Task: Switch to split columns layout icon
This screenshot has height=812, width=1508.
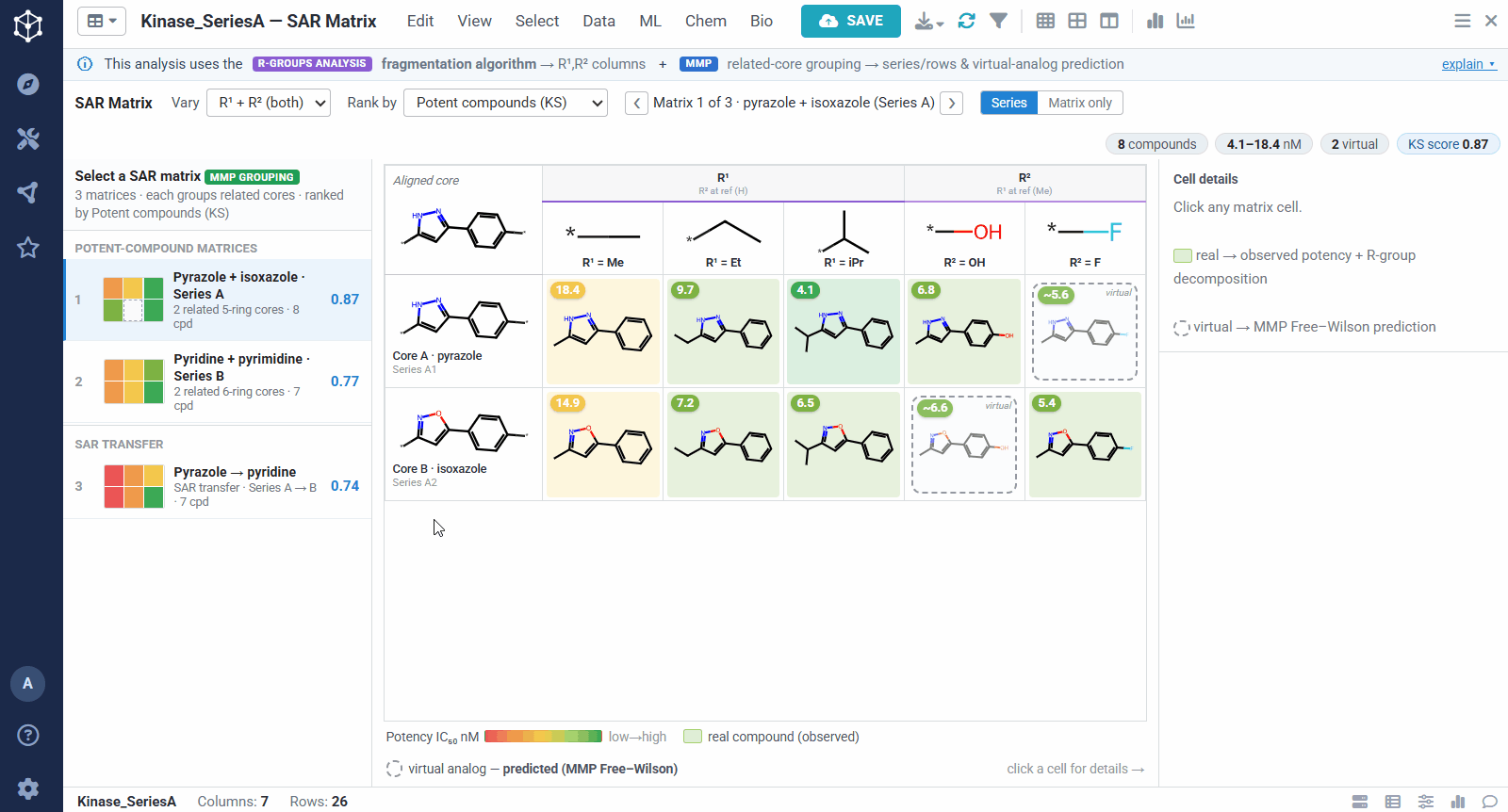Action: point(1109,21)
